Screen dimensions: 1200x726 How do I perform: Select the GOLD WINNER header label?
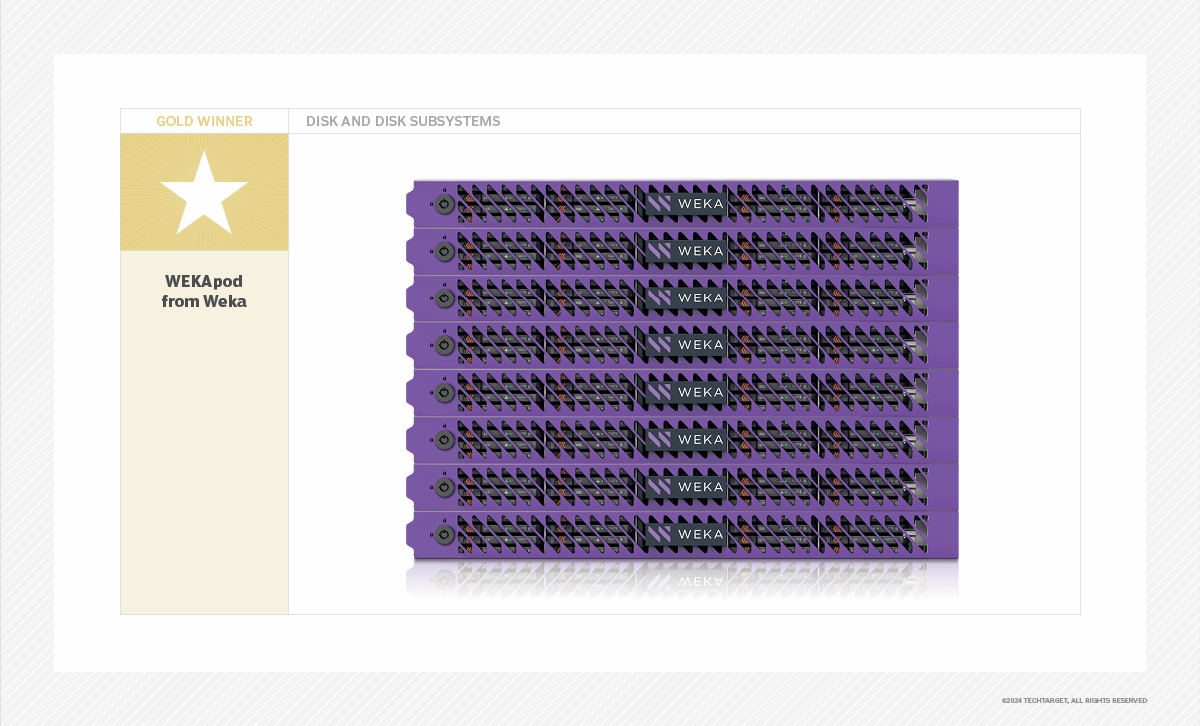tap(204, 121)
